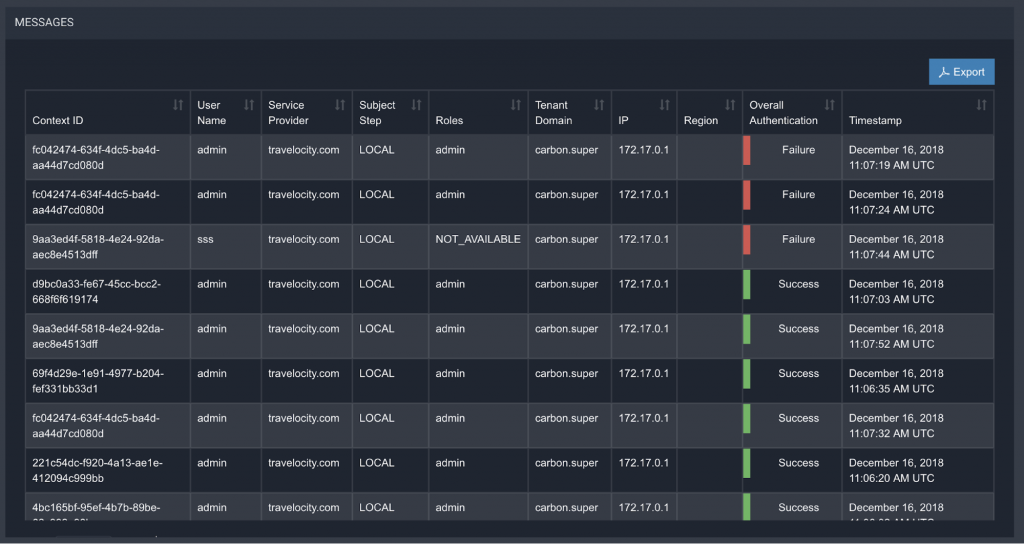Screen dimensions: 1024x544
Task: Sort by Region column arrows
Action: [730, 105]
